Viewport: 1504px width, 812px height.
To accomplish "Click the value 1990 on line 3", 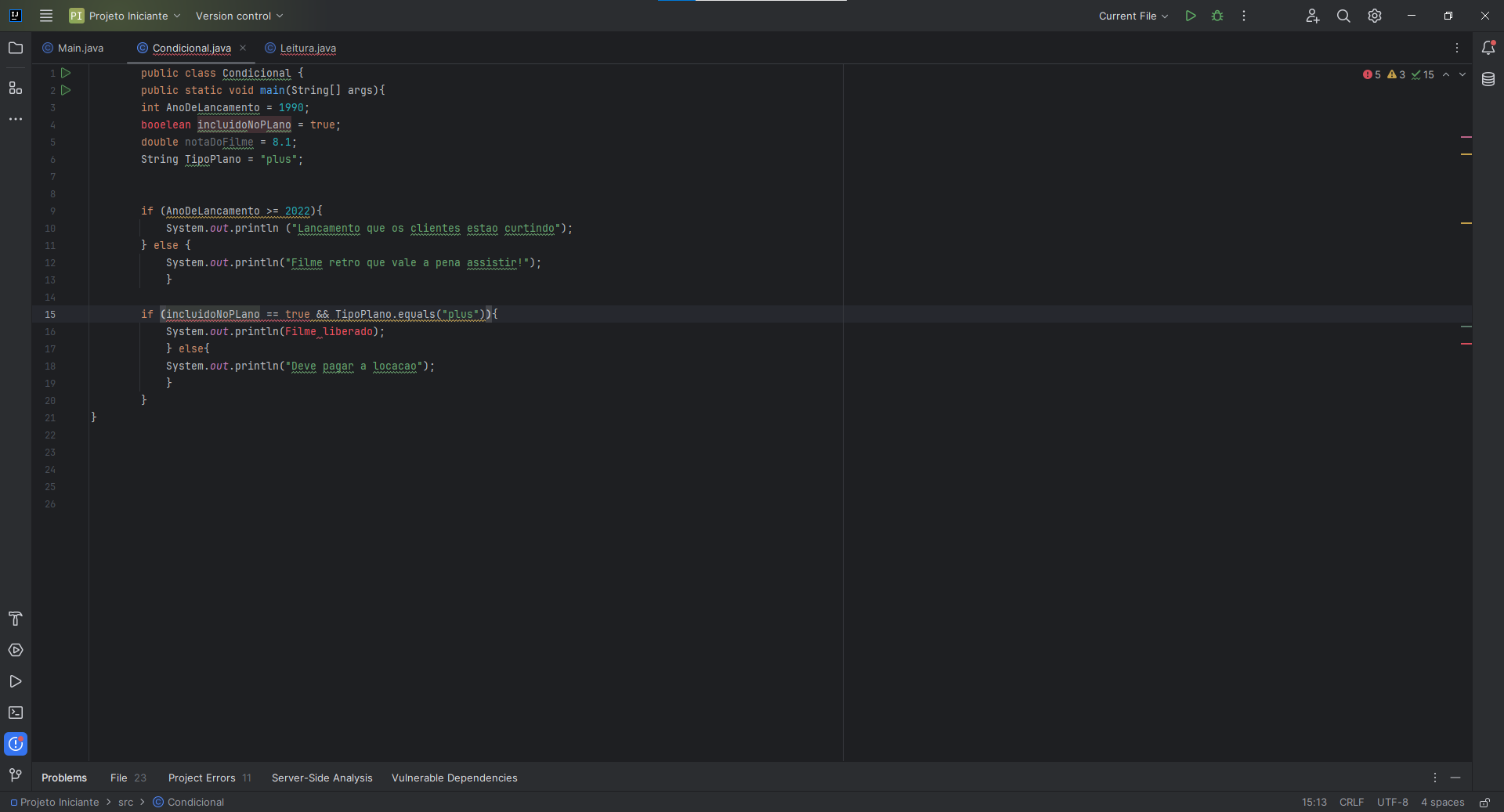I will [291, 107].
